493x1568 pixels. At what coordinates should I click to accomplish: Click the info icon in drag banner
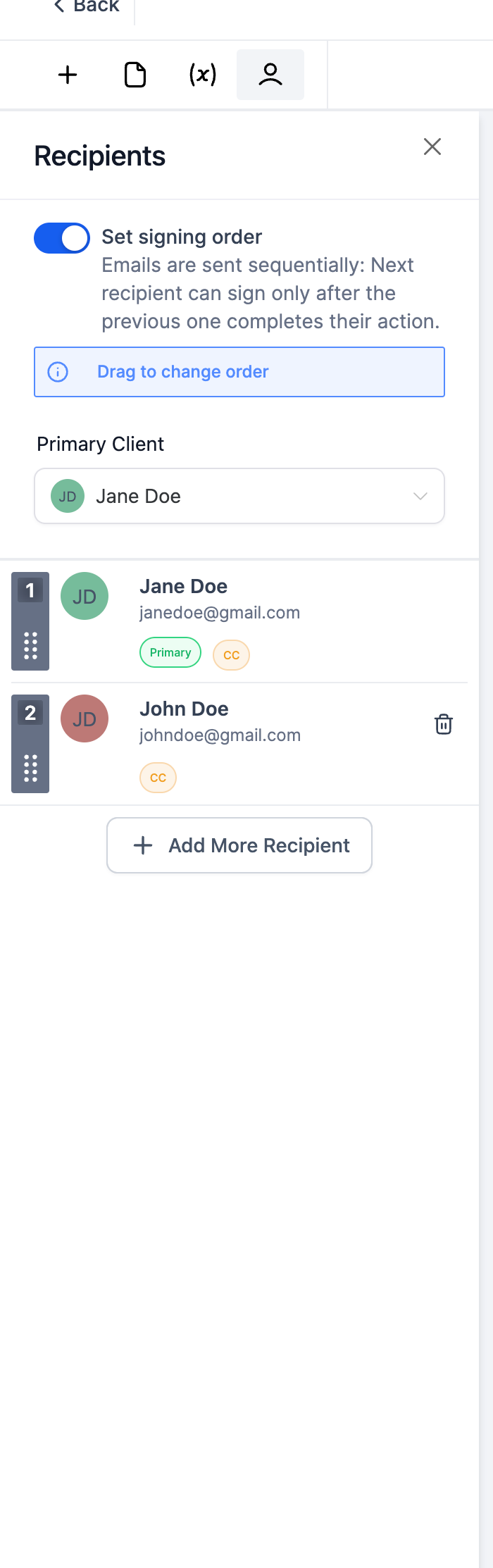point(58,372)
